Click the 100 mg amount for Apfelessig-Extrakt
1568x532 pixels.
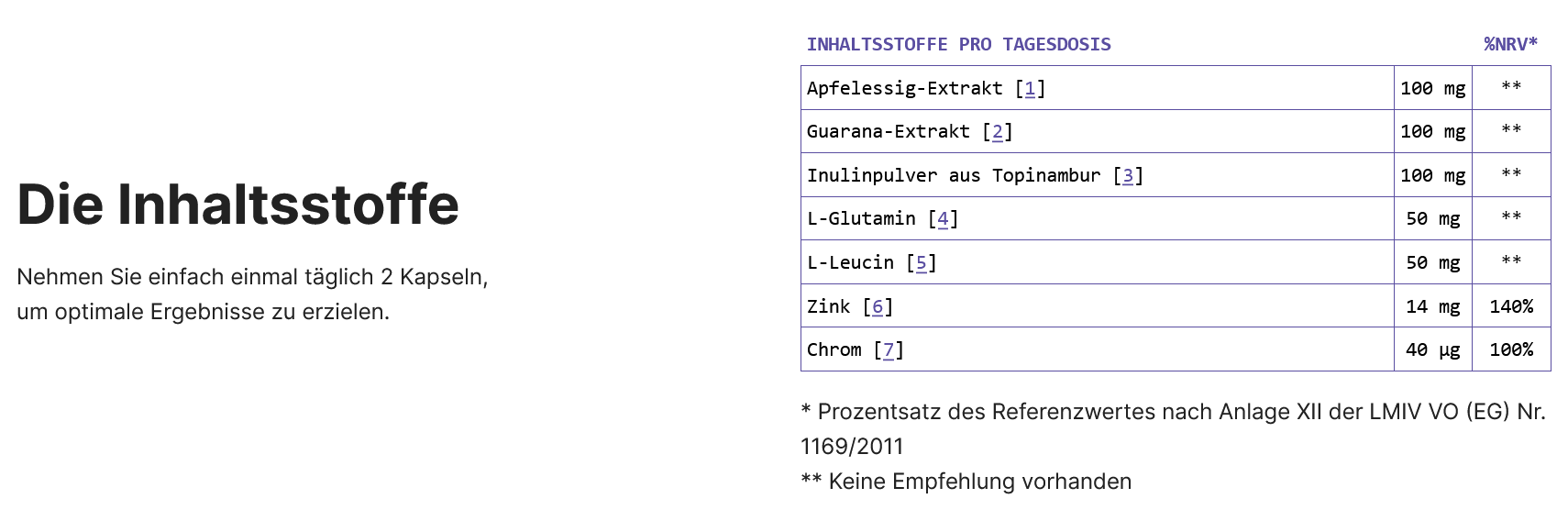coord(1432,88)
